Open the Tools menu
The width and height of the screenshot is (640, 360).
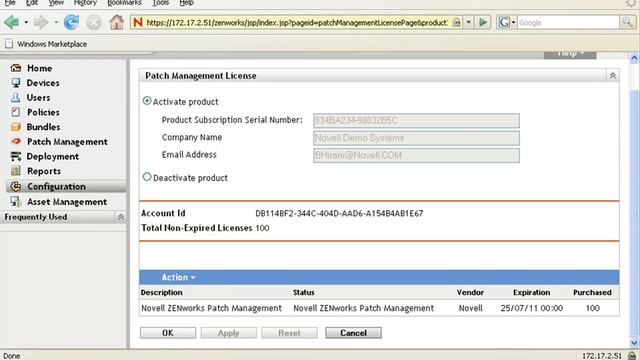(160, 3)
